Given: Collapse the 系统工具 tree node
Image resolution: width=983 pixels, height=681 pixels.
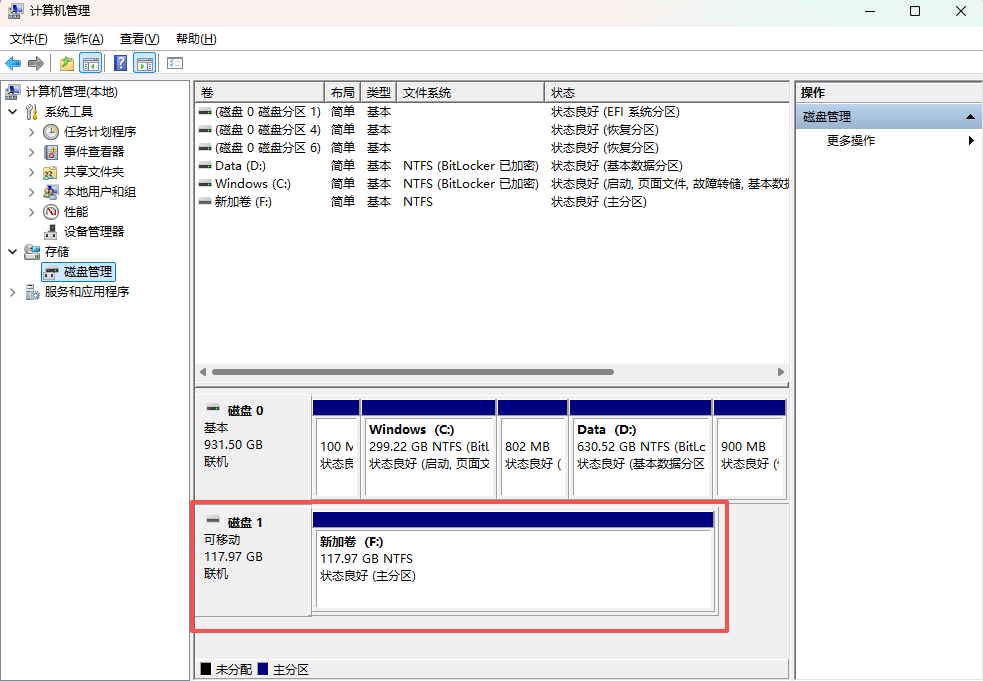Looking at the screenshot, I should pyautogui.click(x=13, y=112).
